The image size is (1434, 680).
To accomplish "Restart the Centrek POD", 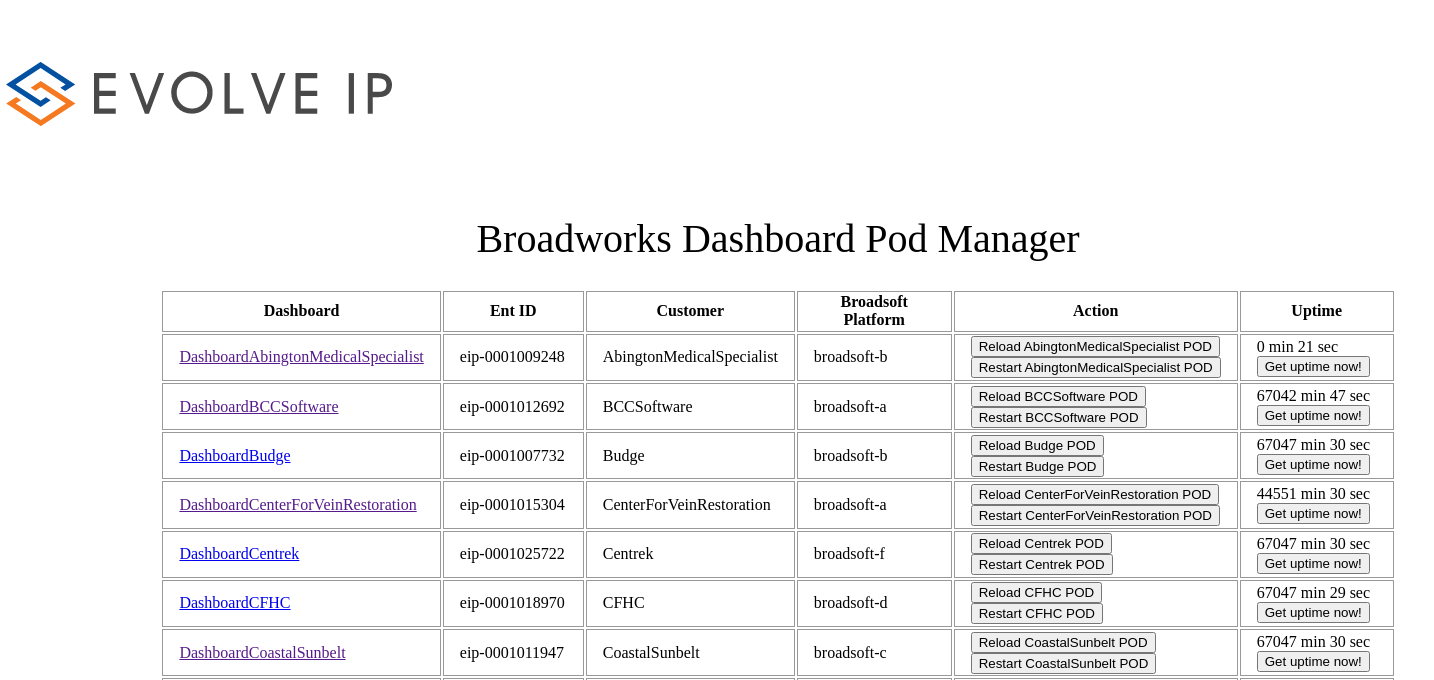I will pyautogui.click(x=1041, y=565).
